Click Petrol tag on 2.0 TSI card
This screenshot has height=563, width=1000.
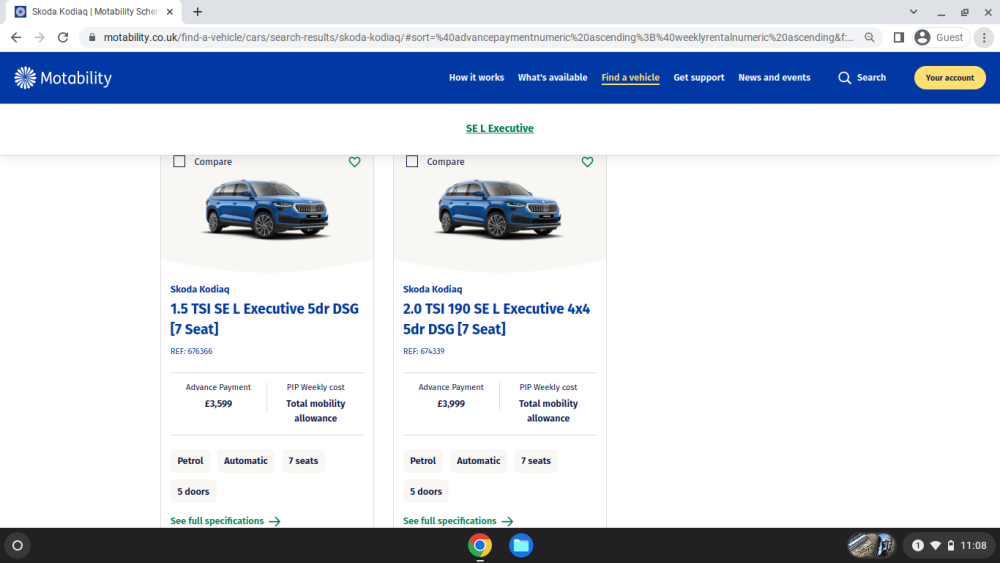pyautogui.click(x=423, y=461)
